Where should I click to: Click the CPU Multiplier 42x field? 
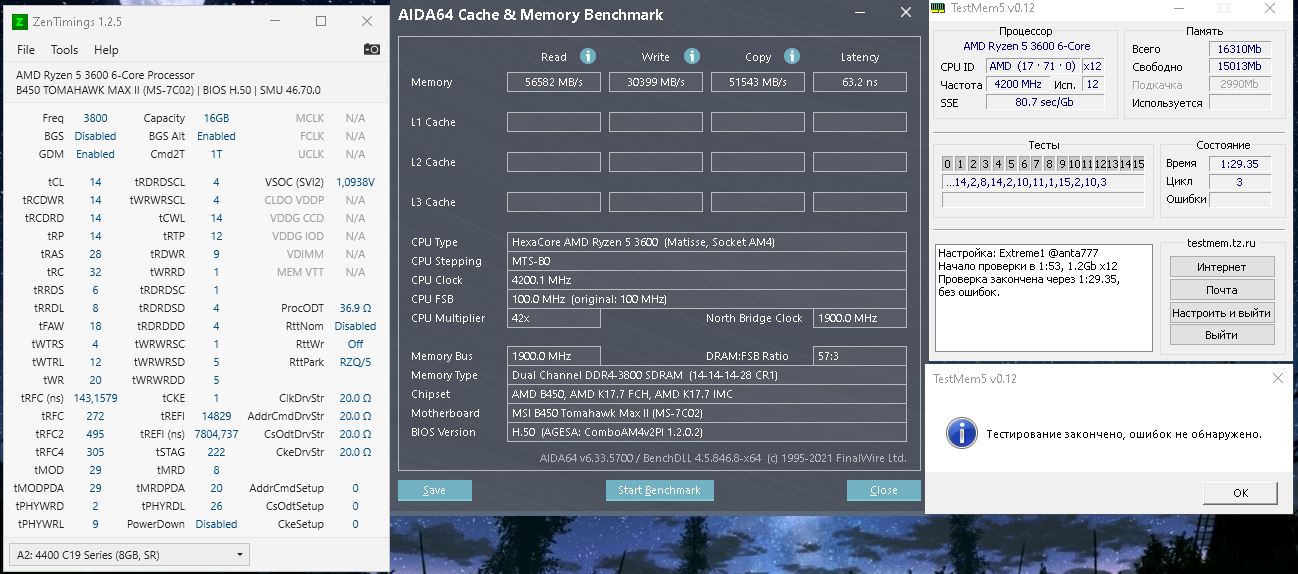click(x=554, y=318)
